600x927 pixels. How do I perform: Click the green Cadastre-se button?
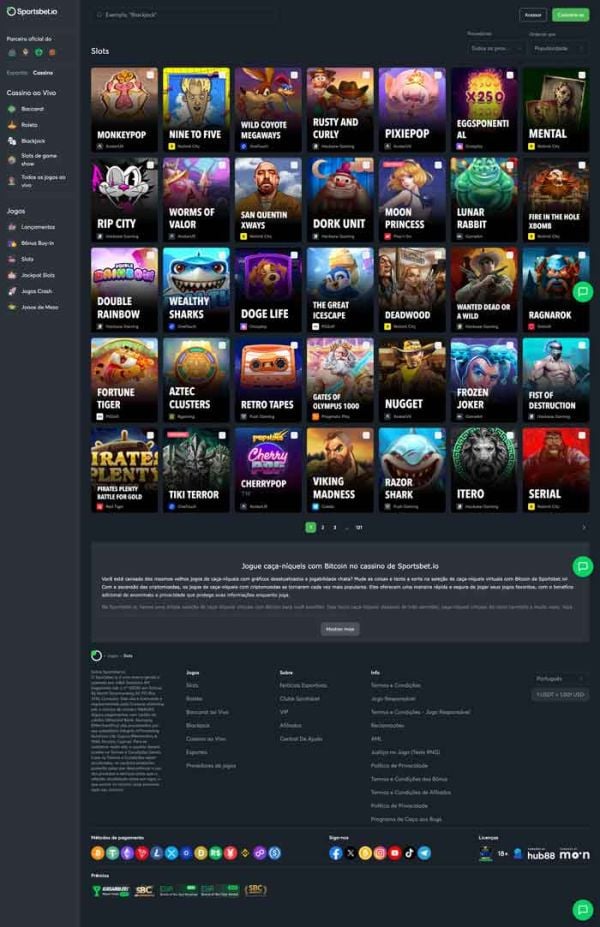tap(570, 15)
